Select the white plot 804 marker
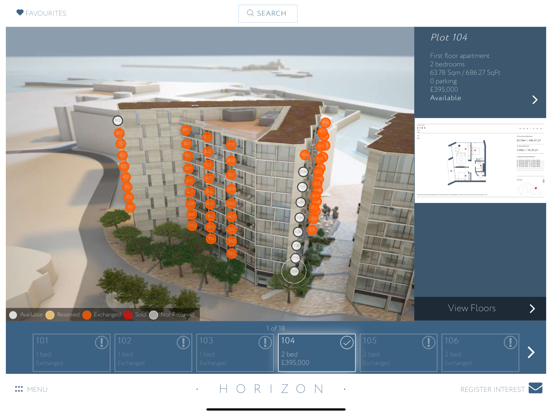Viewport: 552px width, 414px height. point(303,172)
